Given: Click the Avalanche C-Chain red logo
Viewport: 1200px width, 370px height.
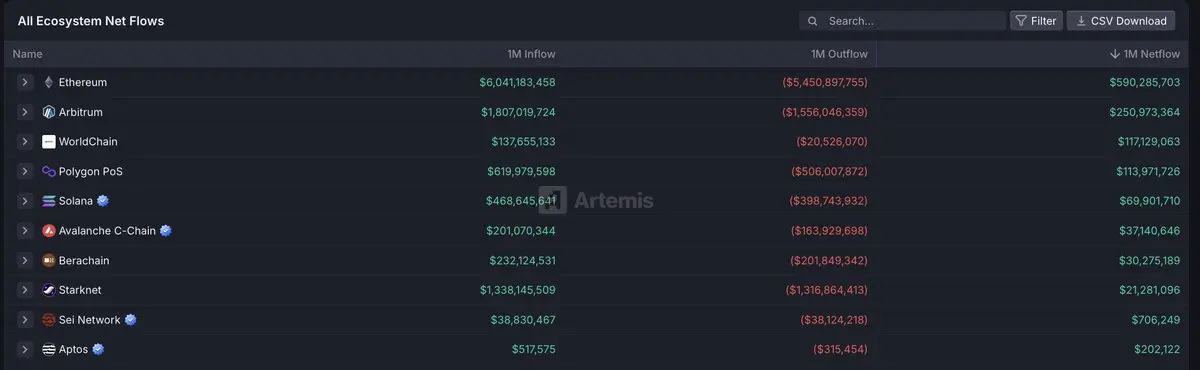Looking at the screenshot, I should [49, 231].
